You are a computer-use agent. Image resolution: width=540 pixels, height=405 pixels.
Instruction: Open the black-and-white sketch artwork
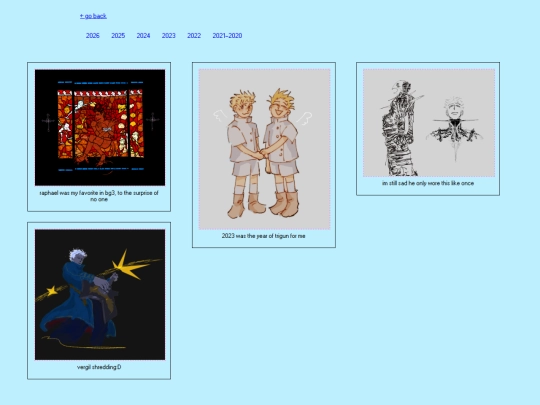click(x=429, y=123)
